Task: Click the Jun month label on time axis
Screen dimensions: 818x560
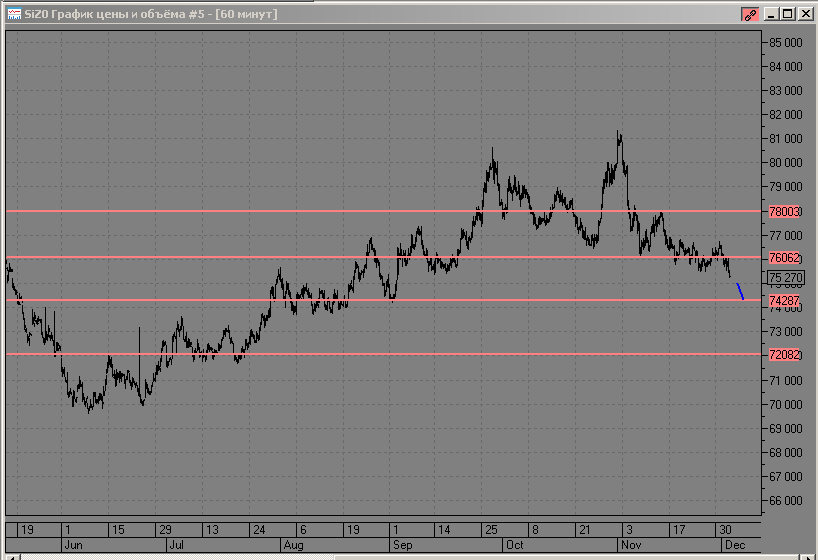Action: (73, 545)
